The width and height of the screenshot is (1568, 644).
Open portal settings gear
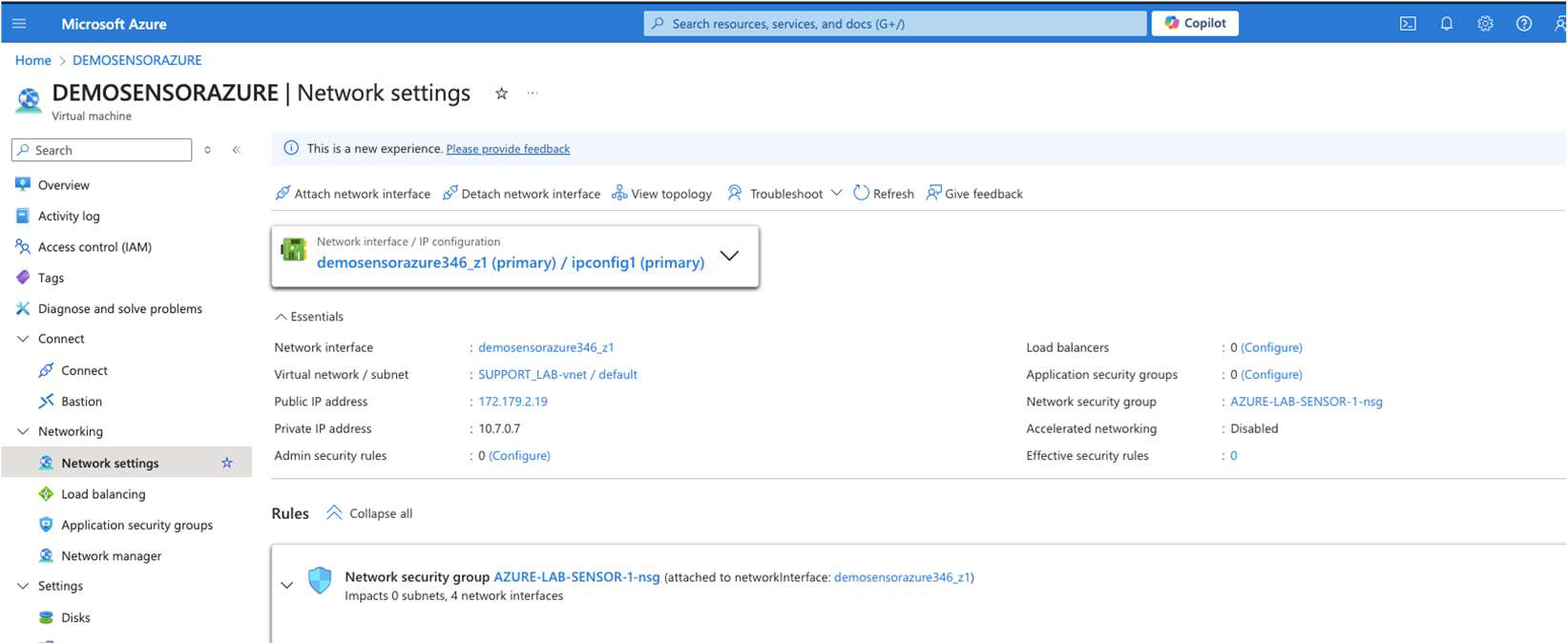tap(1485, 24)
